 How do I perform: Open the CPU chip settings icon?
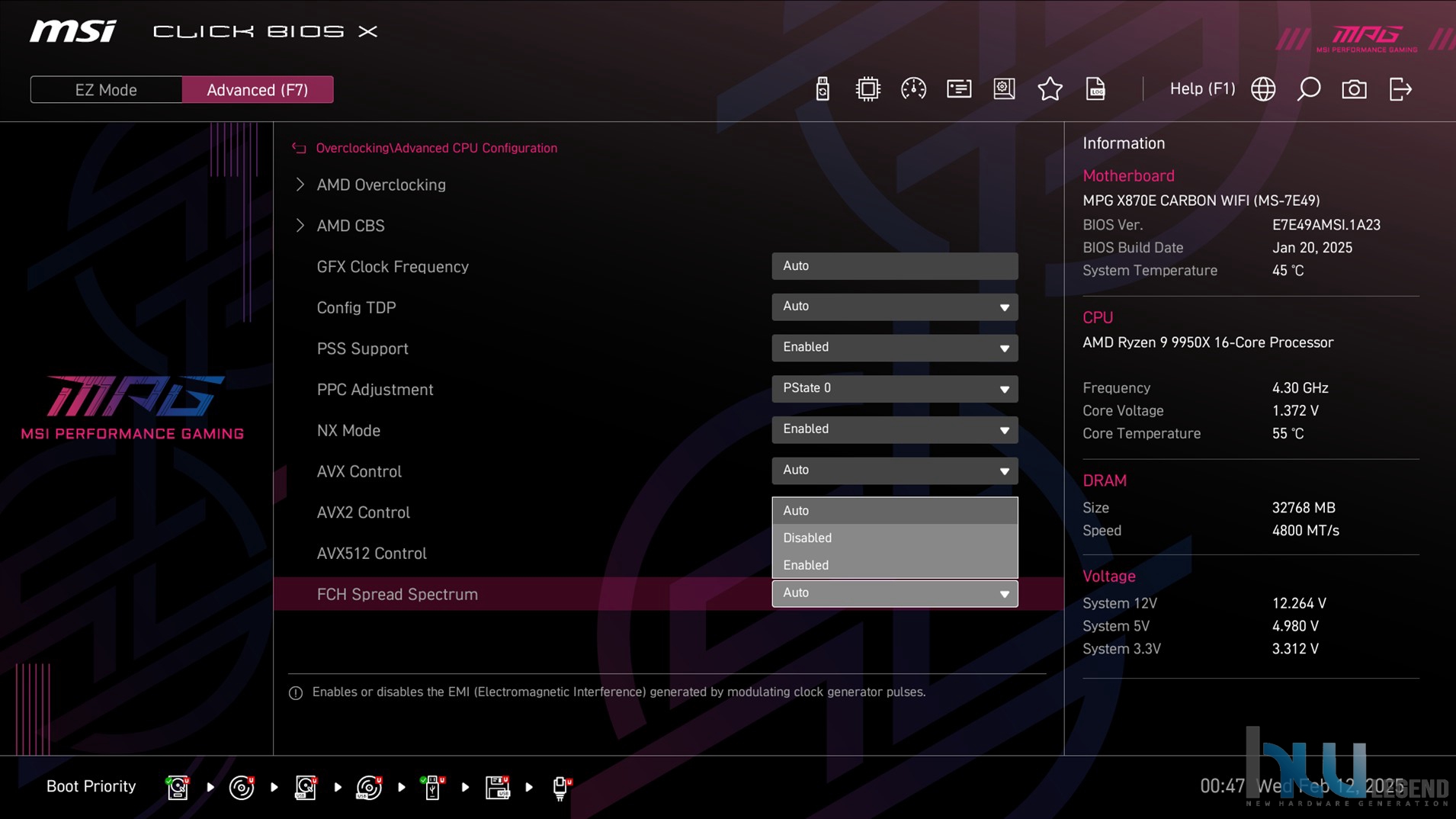tap(868, 89)
